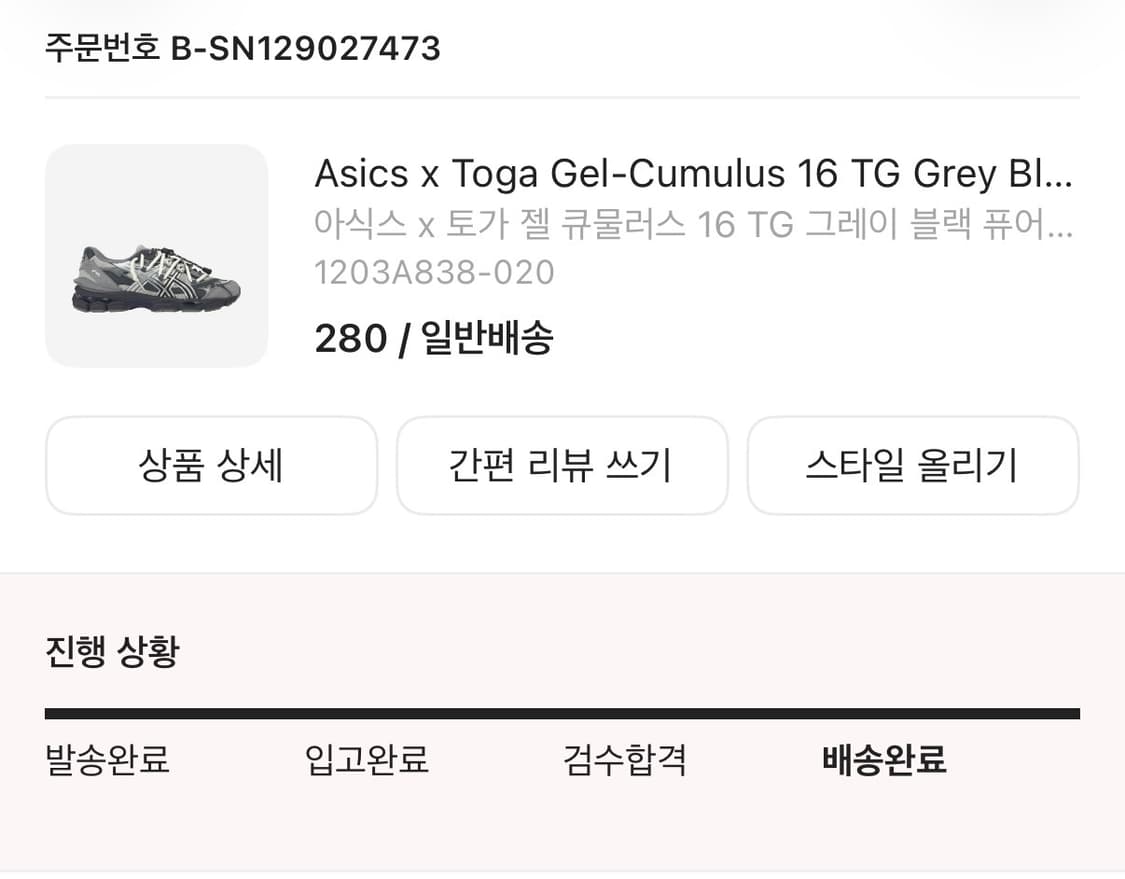Image resolution: width=1125 pixels, height=879 pixels.
Task: Select 스타일 올리기 to upload a style
Action: tap(913, 465)
